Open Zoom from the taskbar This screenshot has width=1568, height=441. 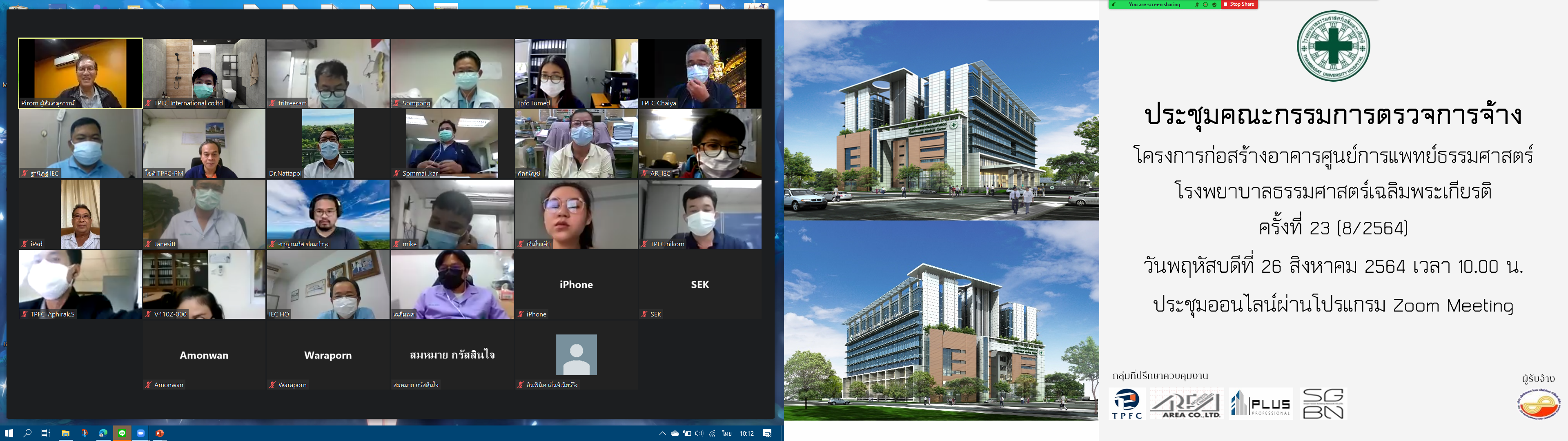(140, 433)
